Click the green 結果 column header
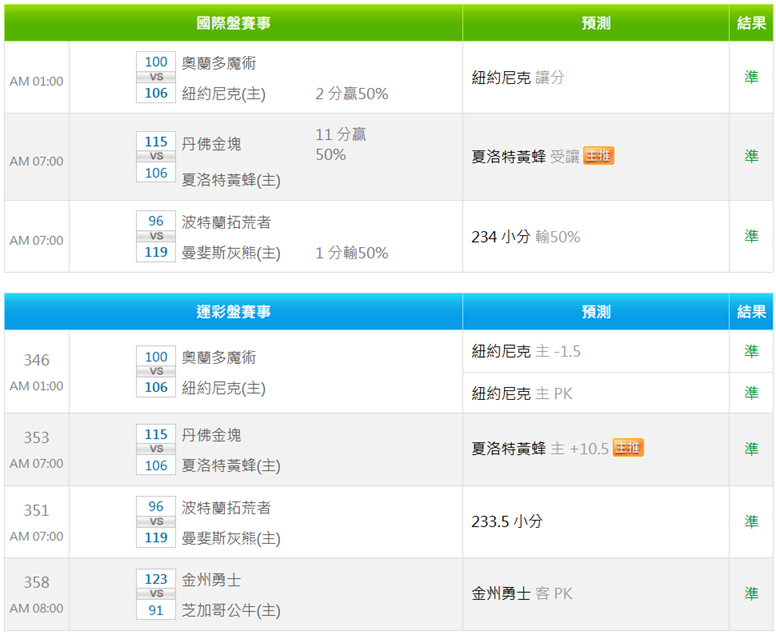This screenshot has width=776, height=635. pyautogui.click(x=751, y=23)
